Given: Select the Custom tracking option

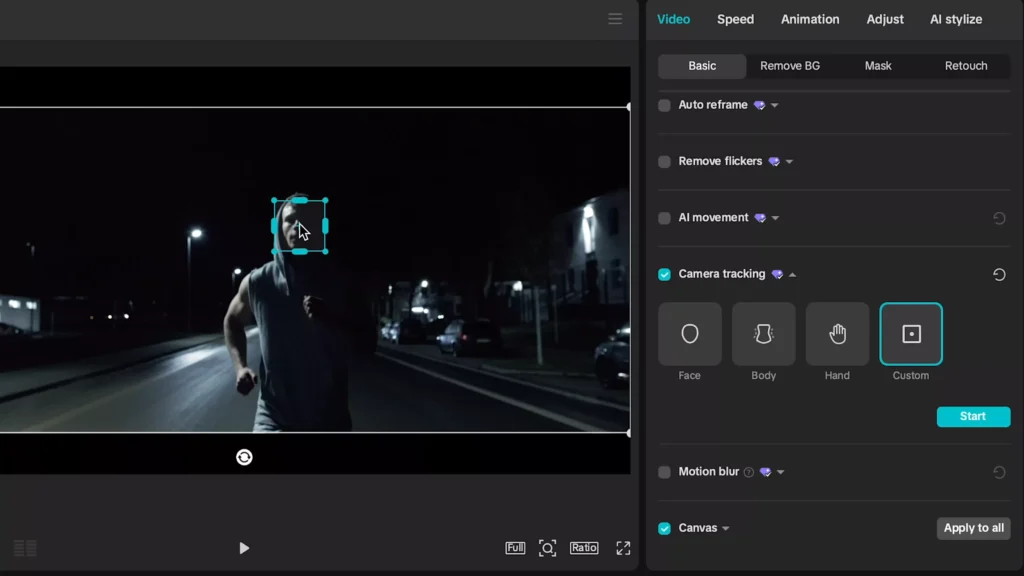Looking at the screenshot, I should click(x=910, y=334).
